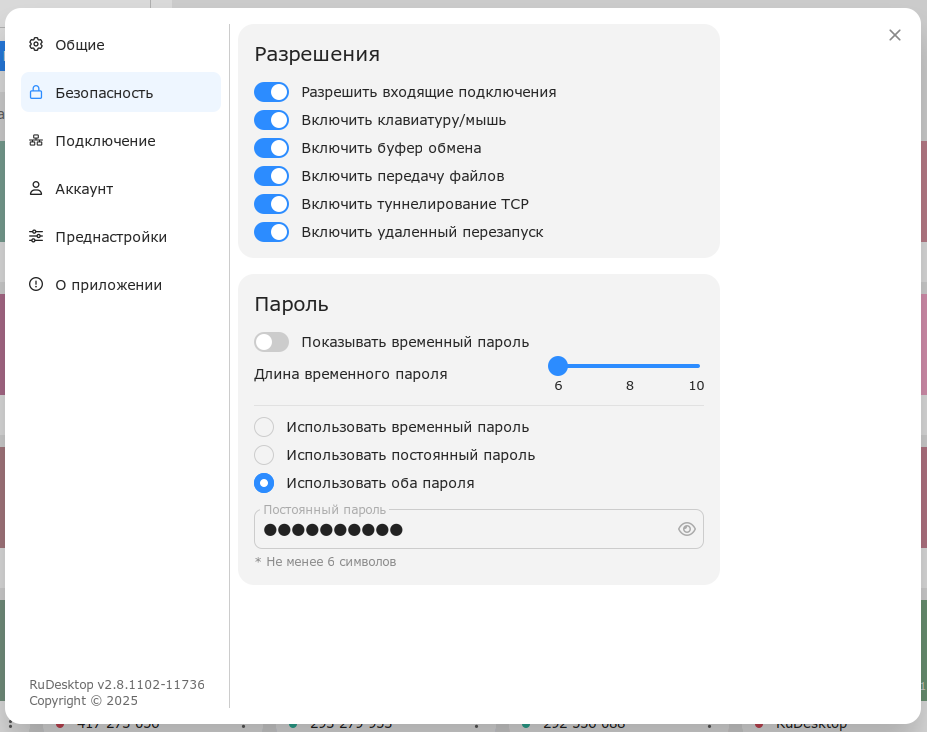Reveal the permanent password with the eye icon
The image size is (927, 732).
pyautogui.click(x=686, y=529)
